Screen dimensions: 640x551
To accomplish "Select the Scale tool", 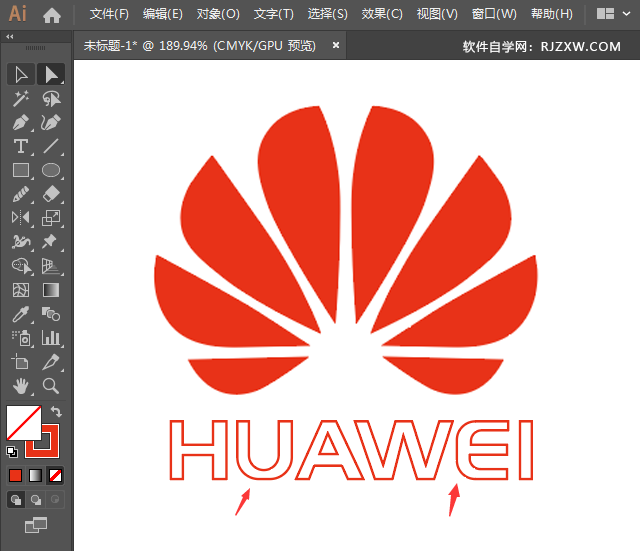I will coord(51,218).
